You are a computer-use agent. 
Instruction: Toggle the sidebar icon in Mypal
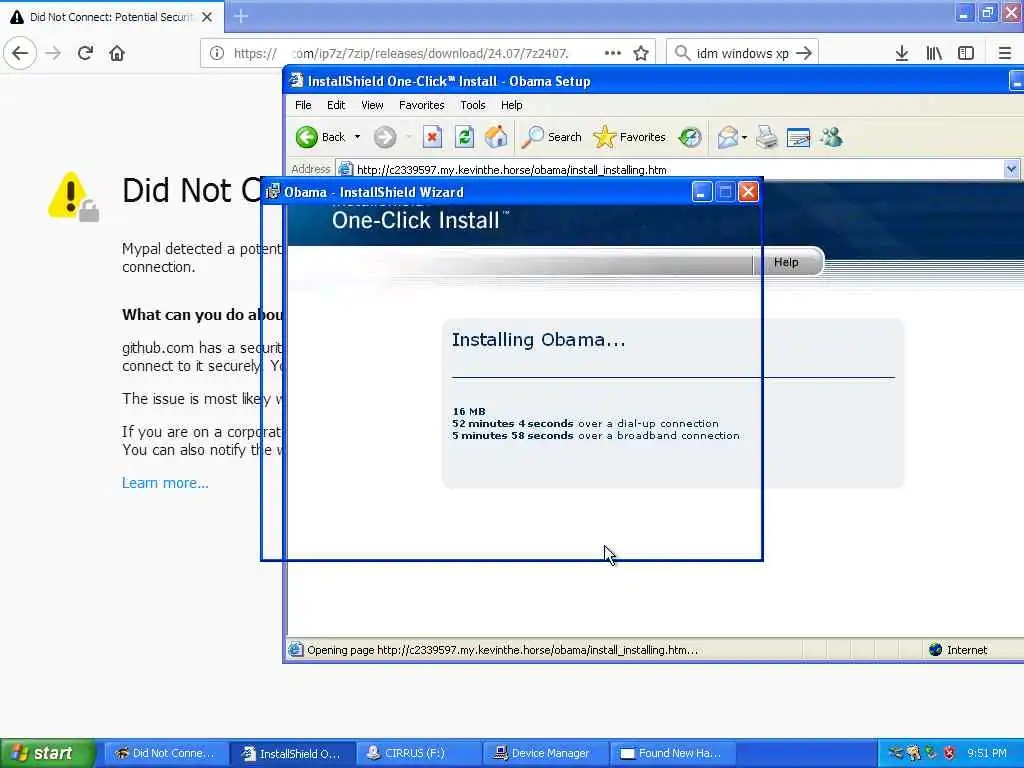[966, 53]
